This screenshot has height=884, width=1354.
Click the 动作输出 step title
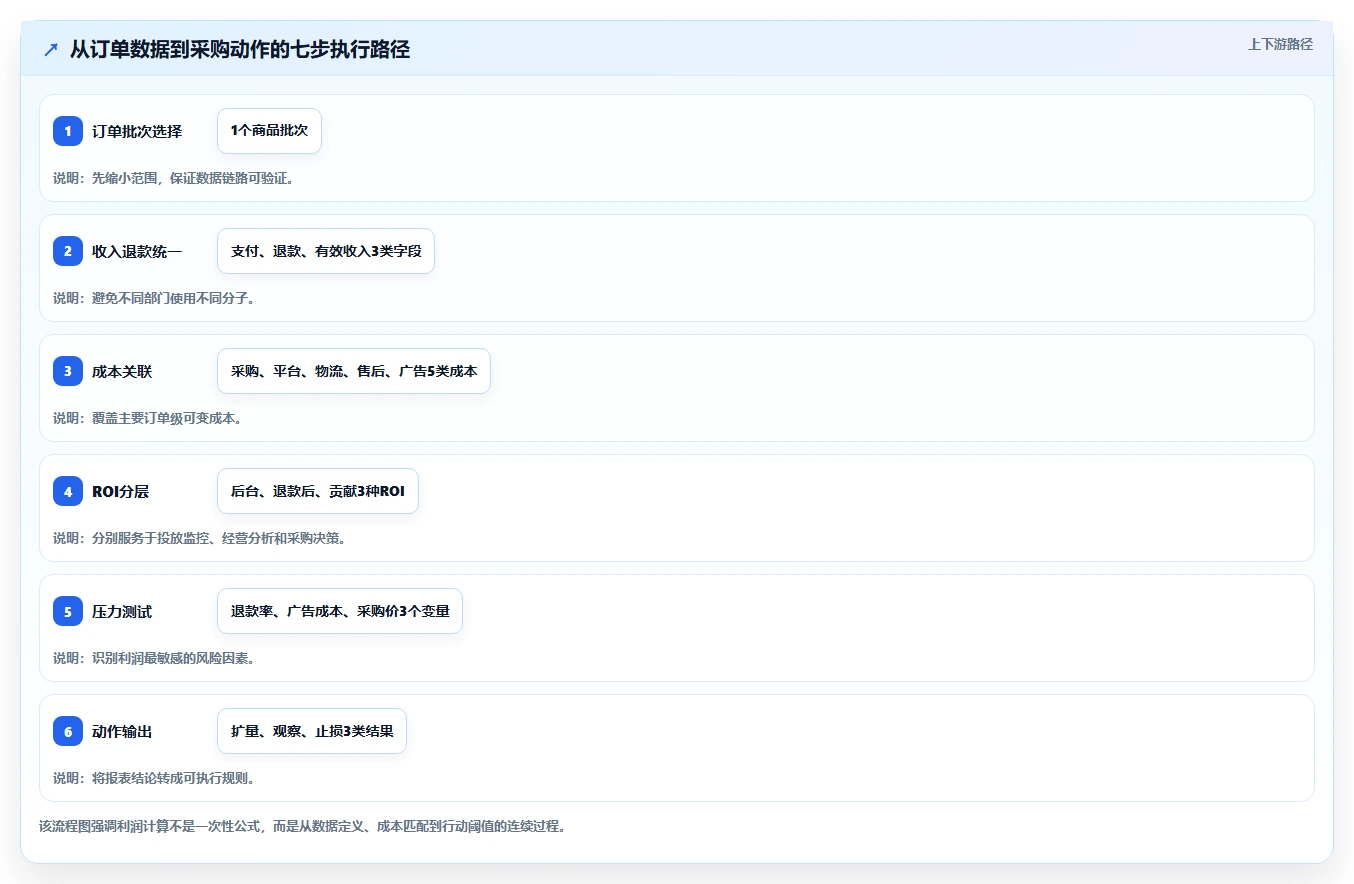122,731
